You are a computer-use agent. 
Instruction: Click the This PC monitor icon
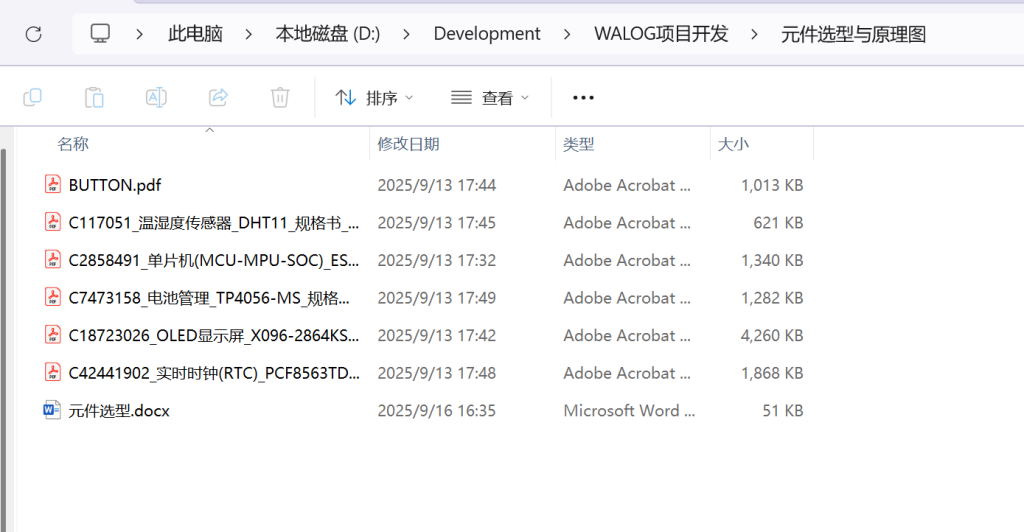(x=100, y=34)
